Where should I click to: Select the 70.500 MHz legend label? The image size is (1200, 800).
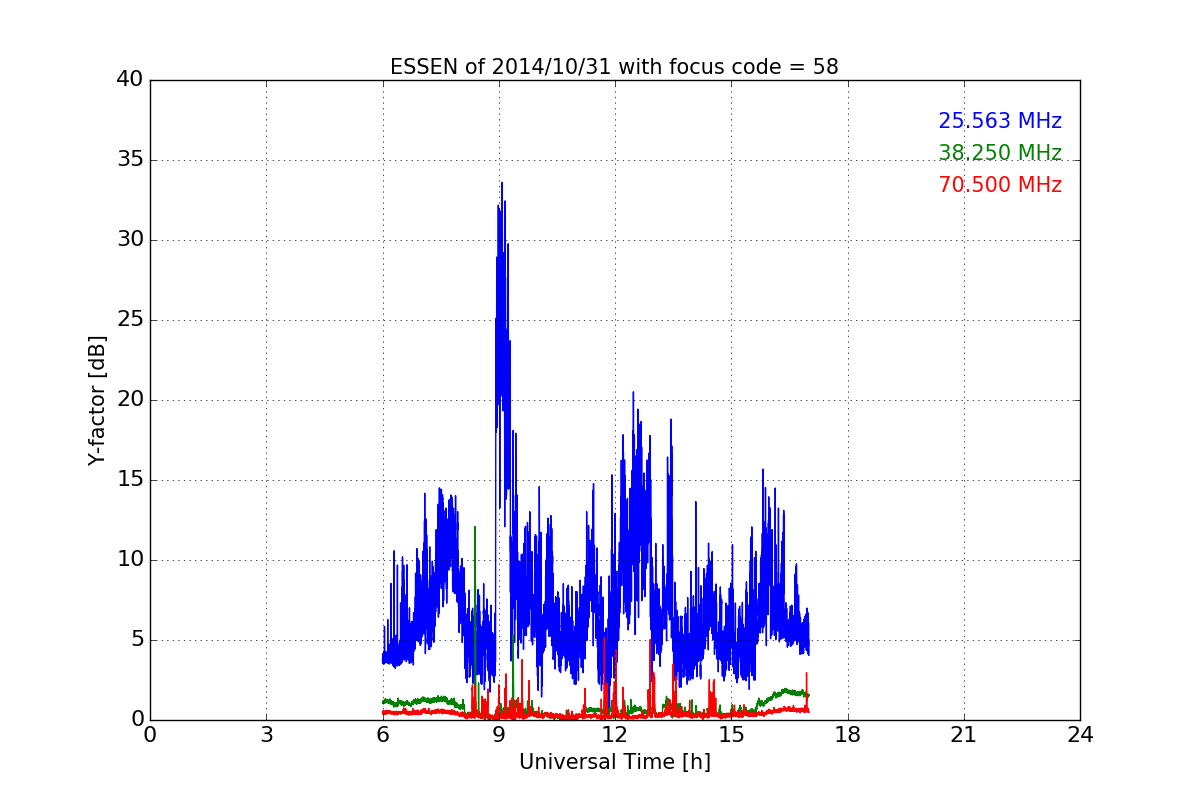(1000, 185)
